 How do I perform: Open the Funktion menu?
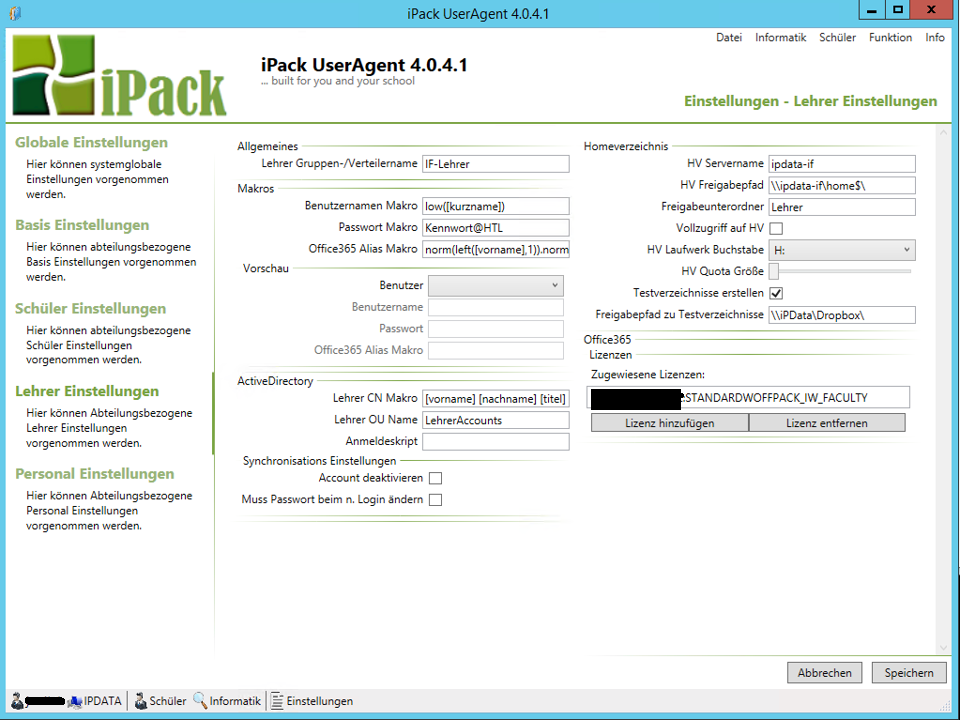[x=890, y=37]
